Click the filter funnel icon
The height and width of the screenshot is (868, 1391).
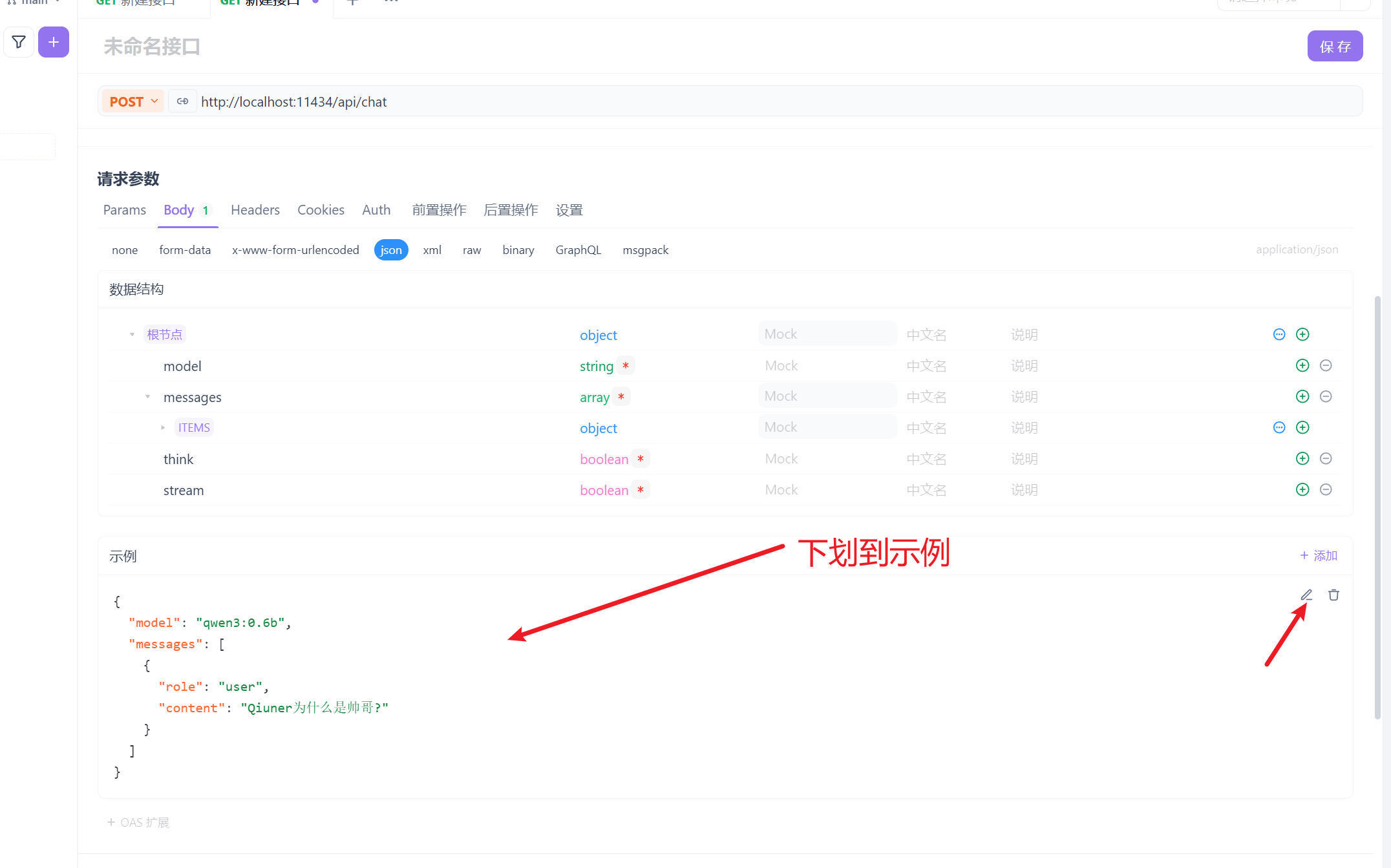coord(19,42)
